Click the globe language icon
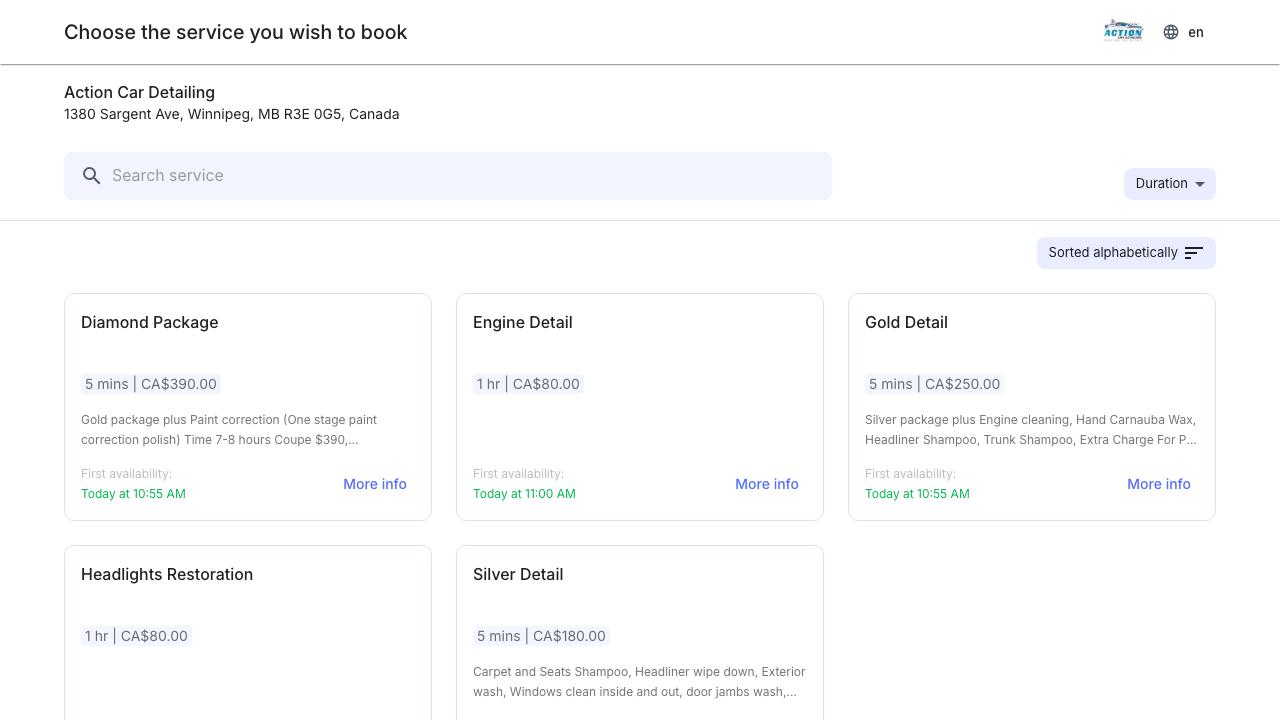The width and height of the screenshot is (1280, 720). pos(1171,32)
